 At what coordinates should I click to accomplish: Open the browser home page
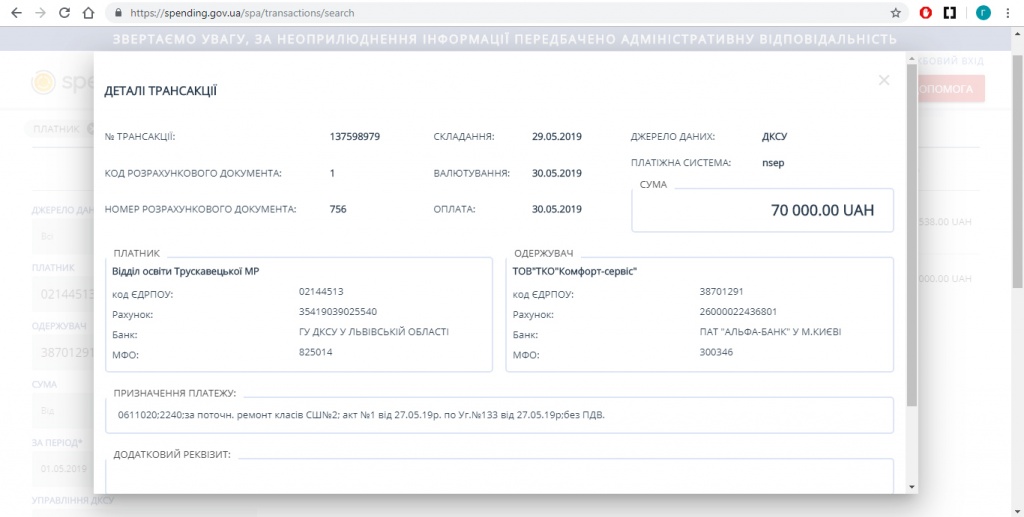point(88,13)
